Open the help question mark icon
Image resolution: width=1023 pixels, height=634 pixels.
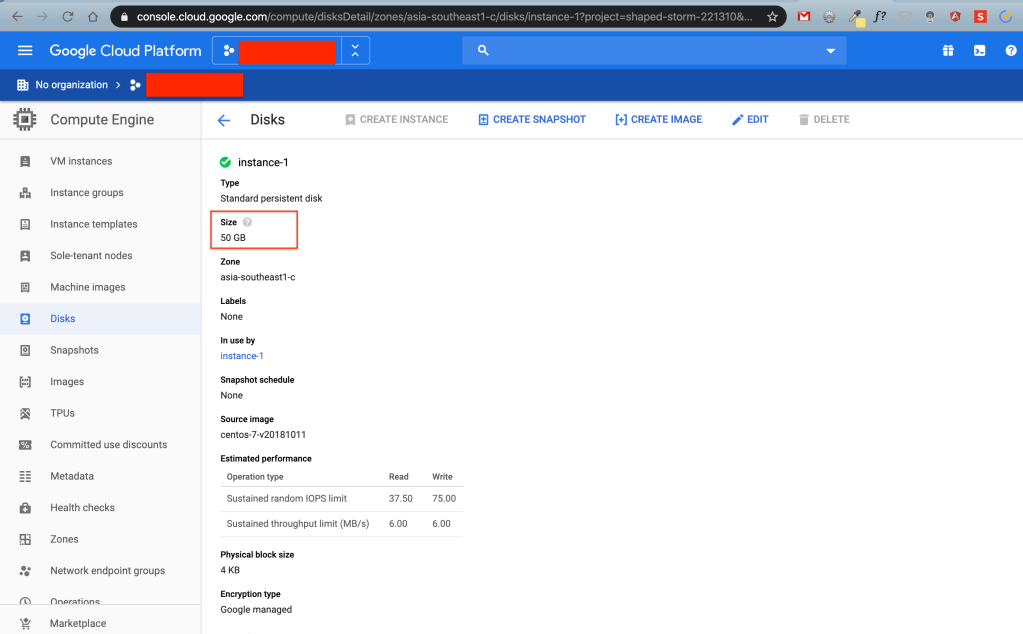point(1010,51)
